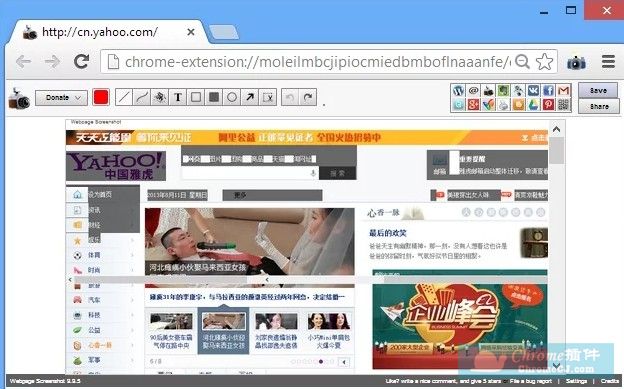624x389 pixels.
Task: Select the empty rectangle tool
Action: (196, 97)
